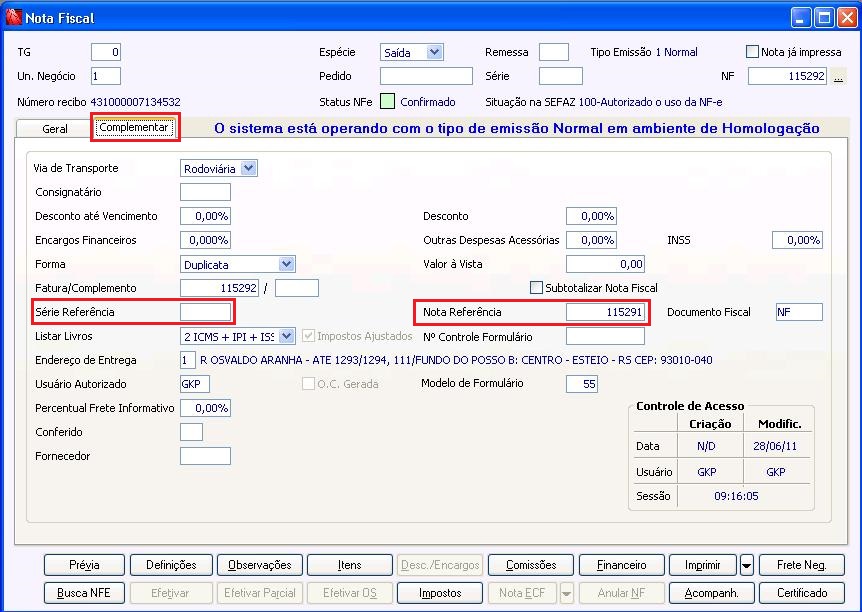Click the Série field at top
This screenshot has width=862, height=612.
point(560,76)
